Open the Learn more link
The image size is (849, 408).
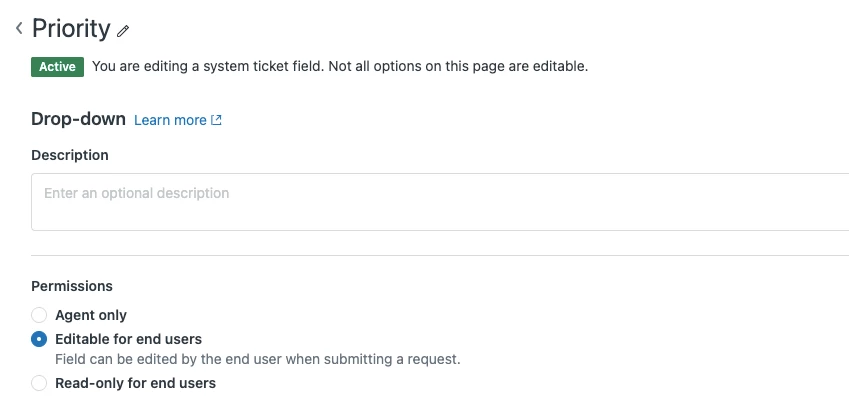point(170,120)
